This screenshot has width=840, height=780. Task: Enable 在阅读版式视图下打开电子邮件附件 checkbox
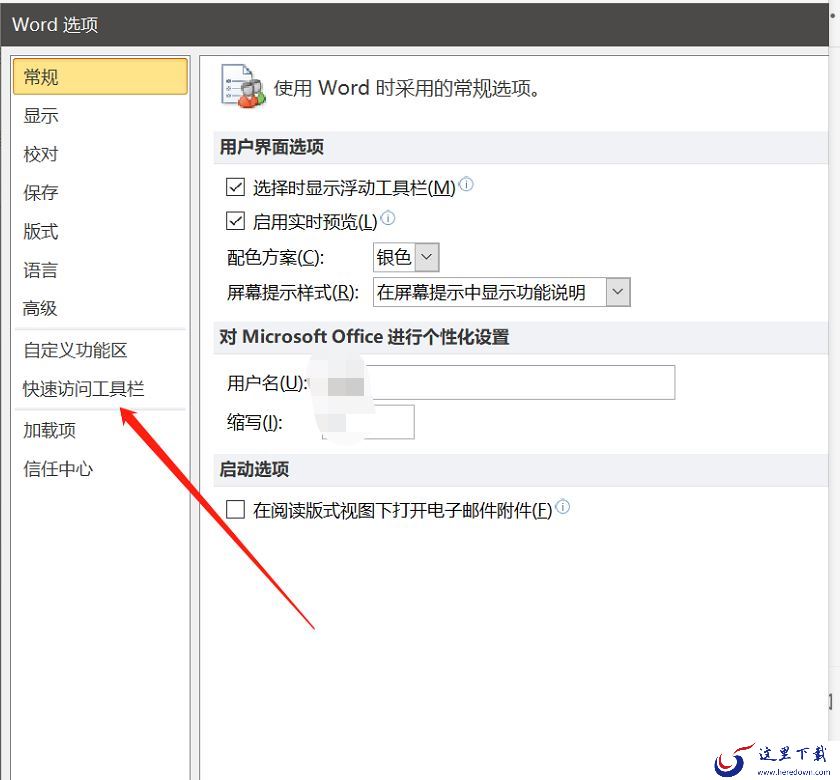click(235, 509)
